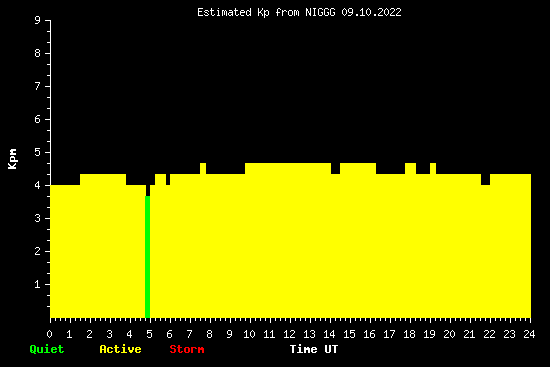Click the chart title Estimated Kp from NIGGG
The height and width of the screenshot is (367, 550).
[x=266, y=13]
